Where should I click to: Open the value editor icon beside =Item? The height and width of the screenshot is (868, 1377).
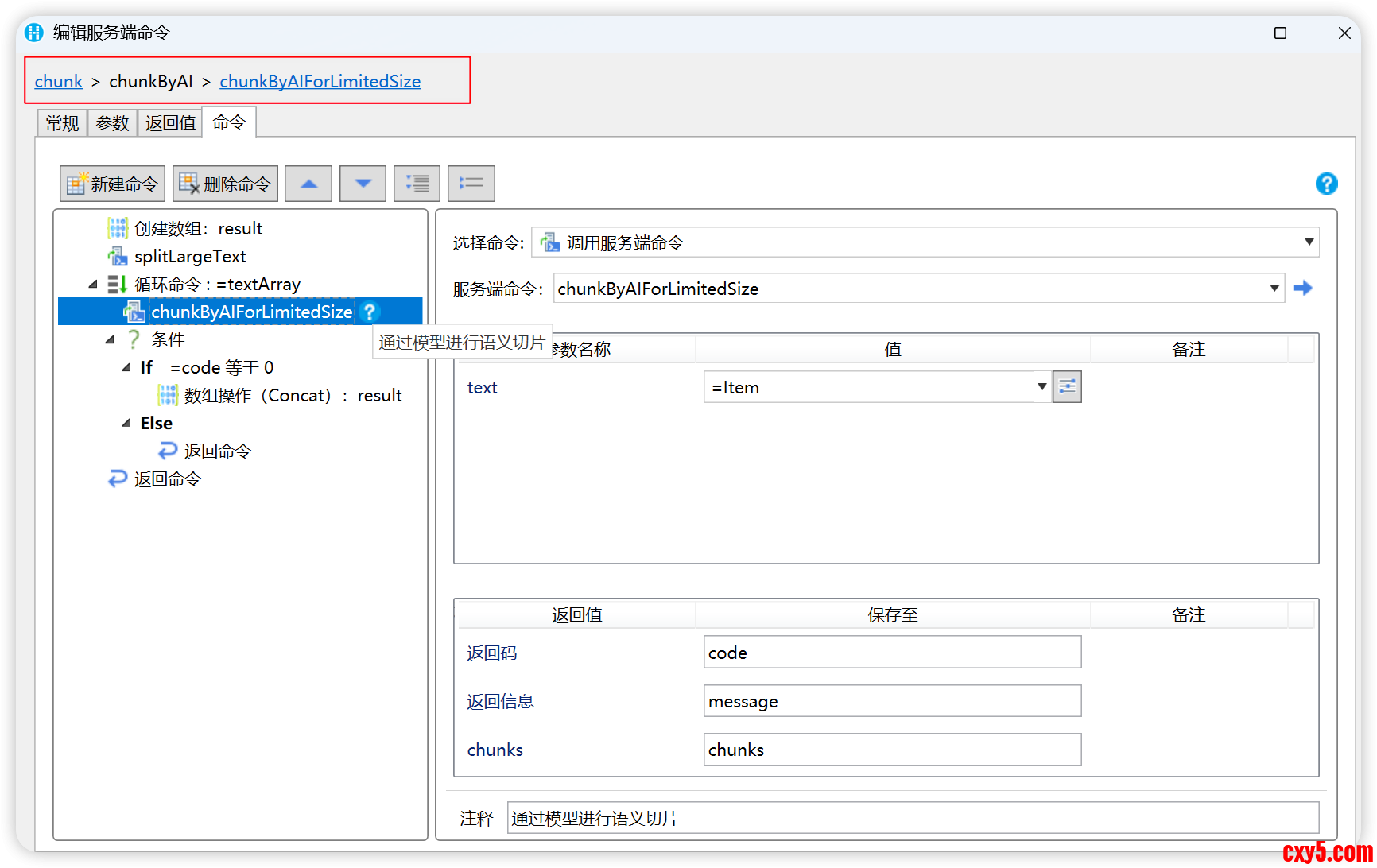[x=1067, y=387]
